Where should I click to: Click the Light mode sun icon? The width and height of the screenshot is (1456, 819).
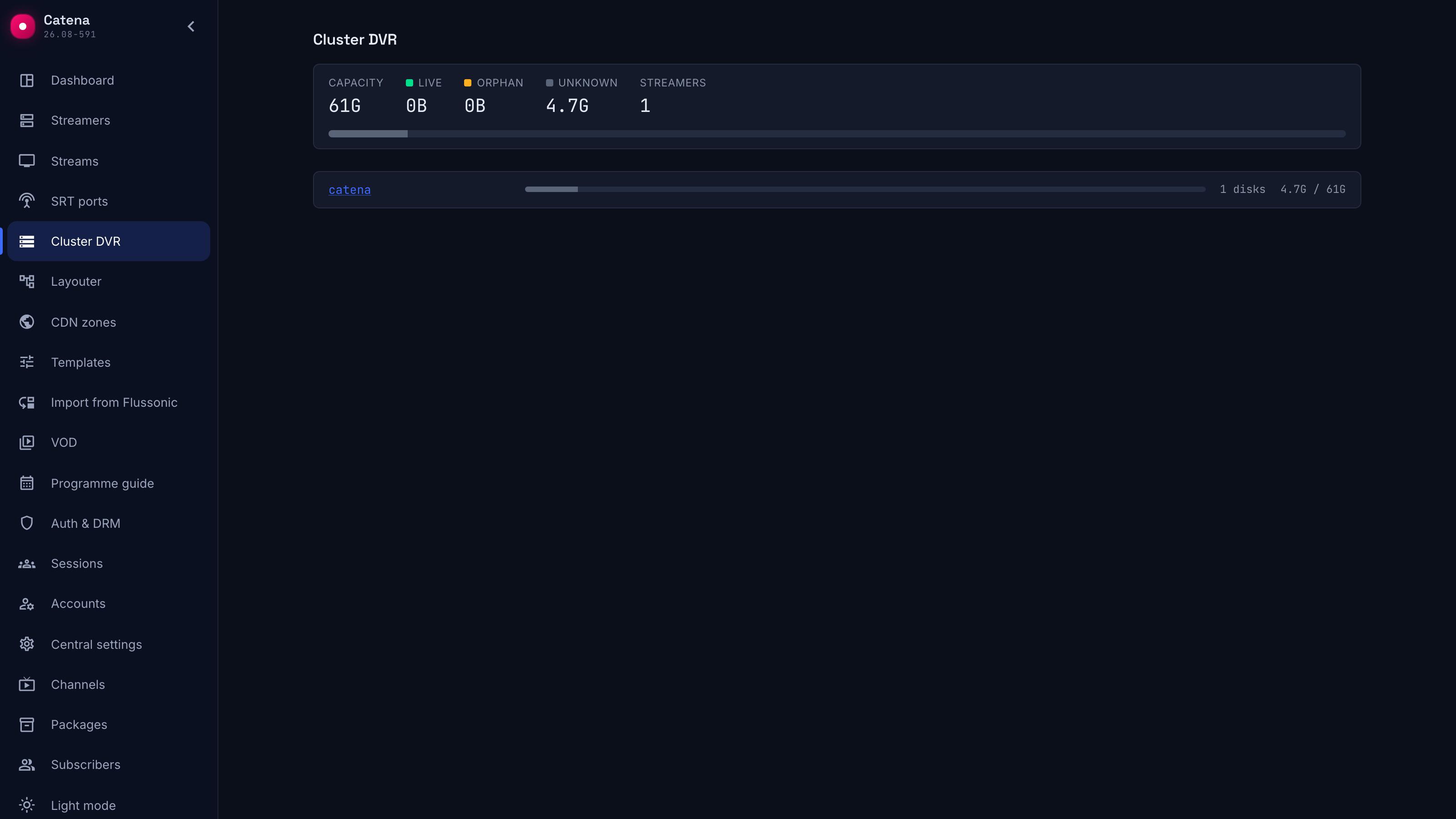26,805
